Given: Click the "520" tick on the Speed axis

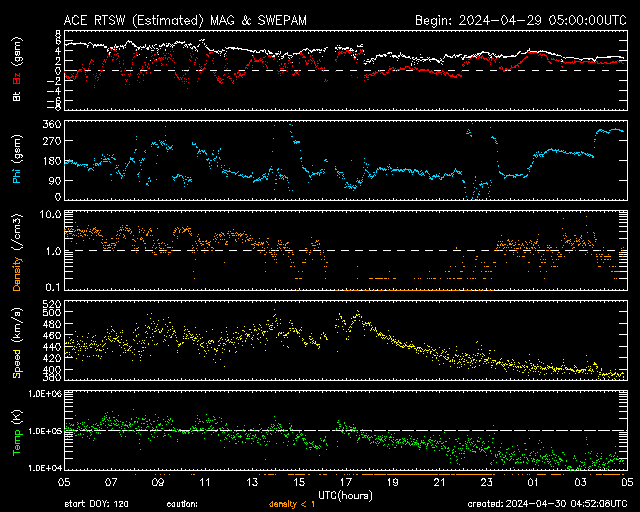Looking at the screenshot, I should [x=52, y=304].
